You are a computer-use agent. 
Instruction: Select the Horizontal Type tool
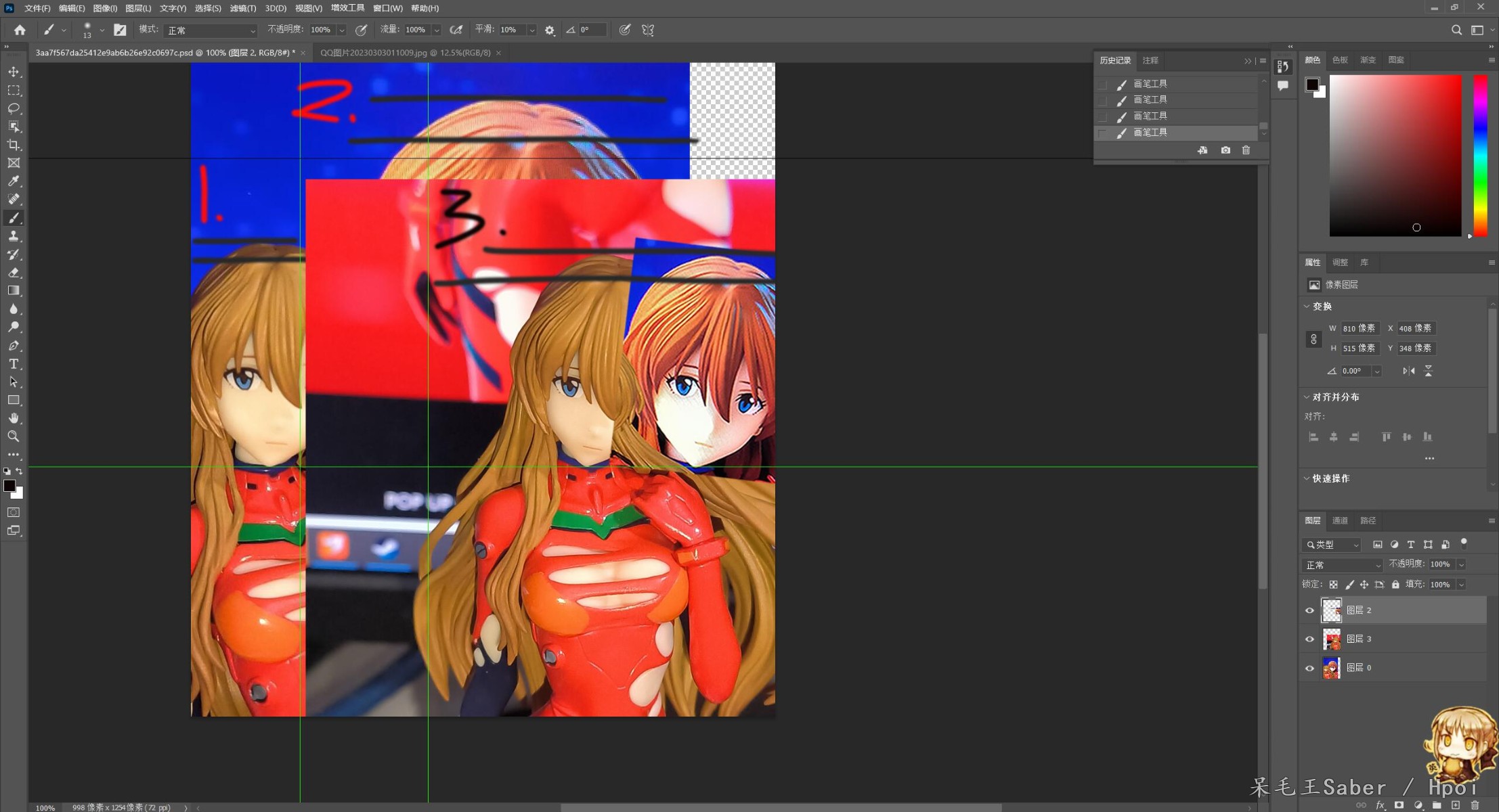pyautogui.click(x=14, y=364)
